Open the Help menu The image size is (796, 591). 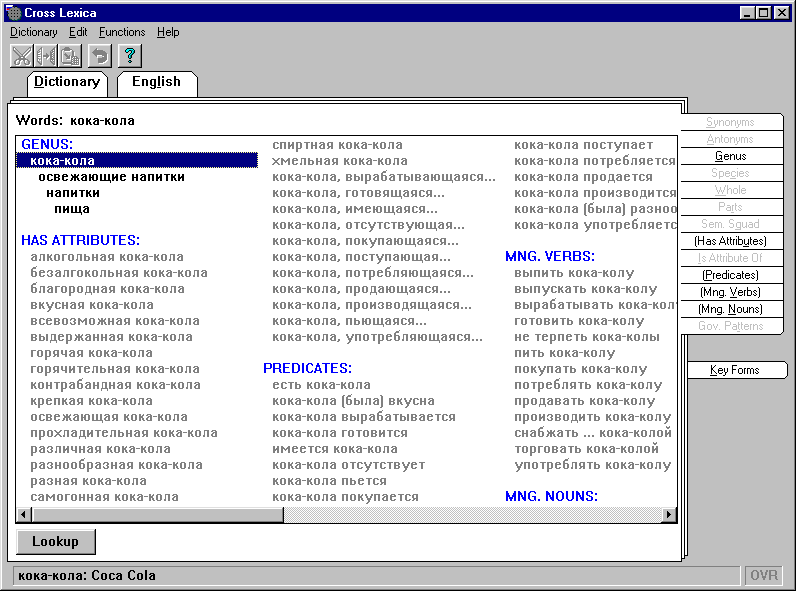[x=168, y=32]
